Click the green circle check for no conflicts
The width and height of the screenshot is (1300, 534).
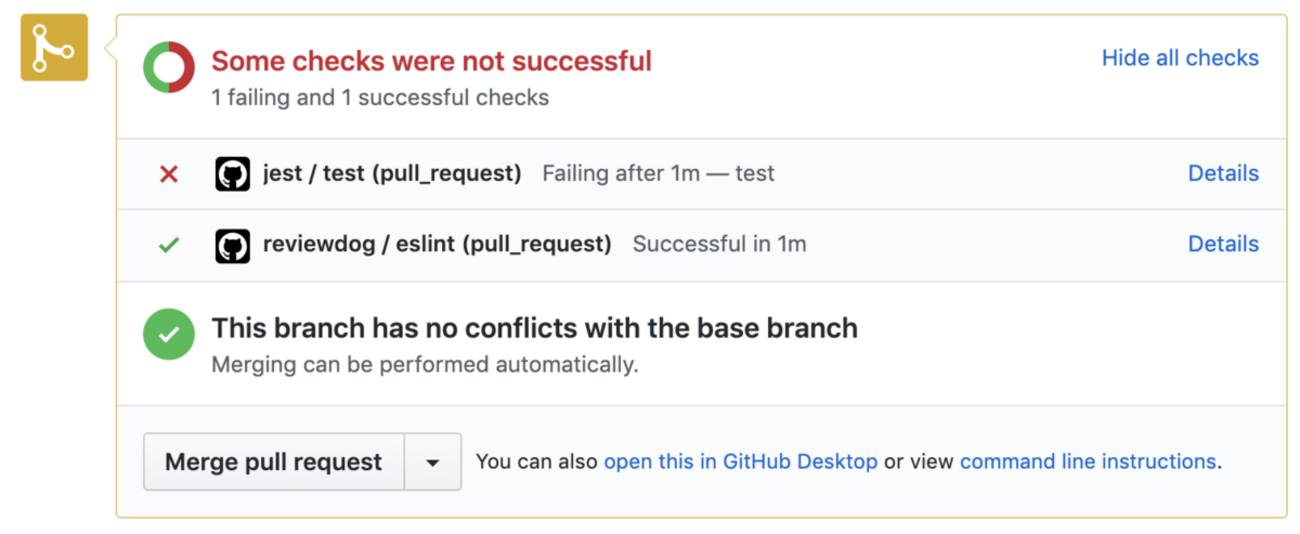click(169, 334)
